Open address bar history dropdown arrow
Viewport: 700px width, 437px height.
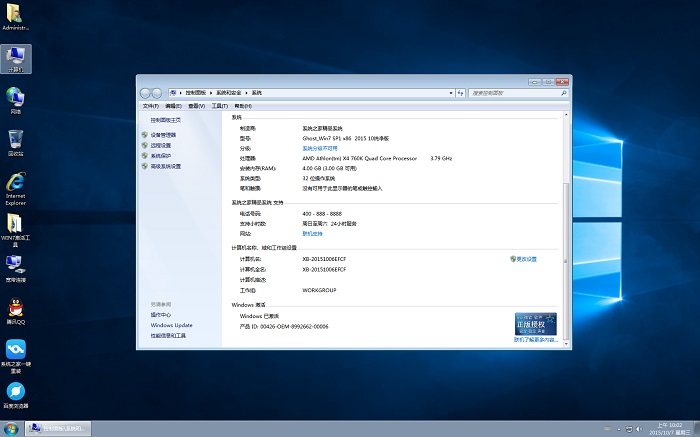[x=450, y=93]
